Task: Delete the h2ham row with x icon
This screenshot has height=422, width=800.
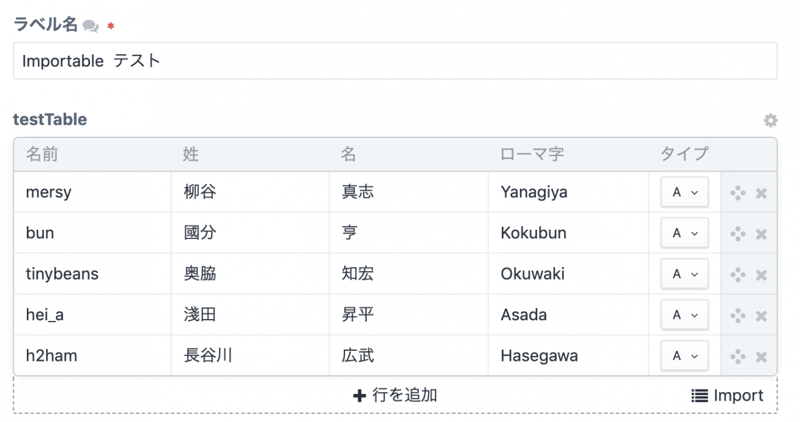Action: 761,357
